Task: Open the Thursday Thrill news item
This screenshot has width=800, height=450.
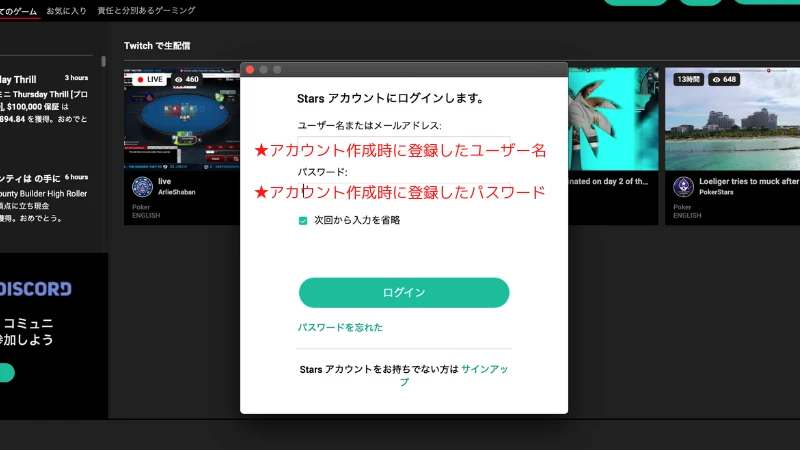Action: point(46,99)
